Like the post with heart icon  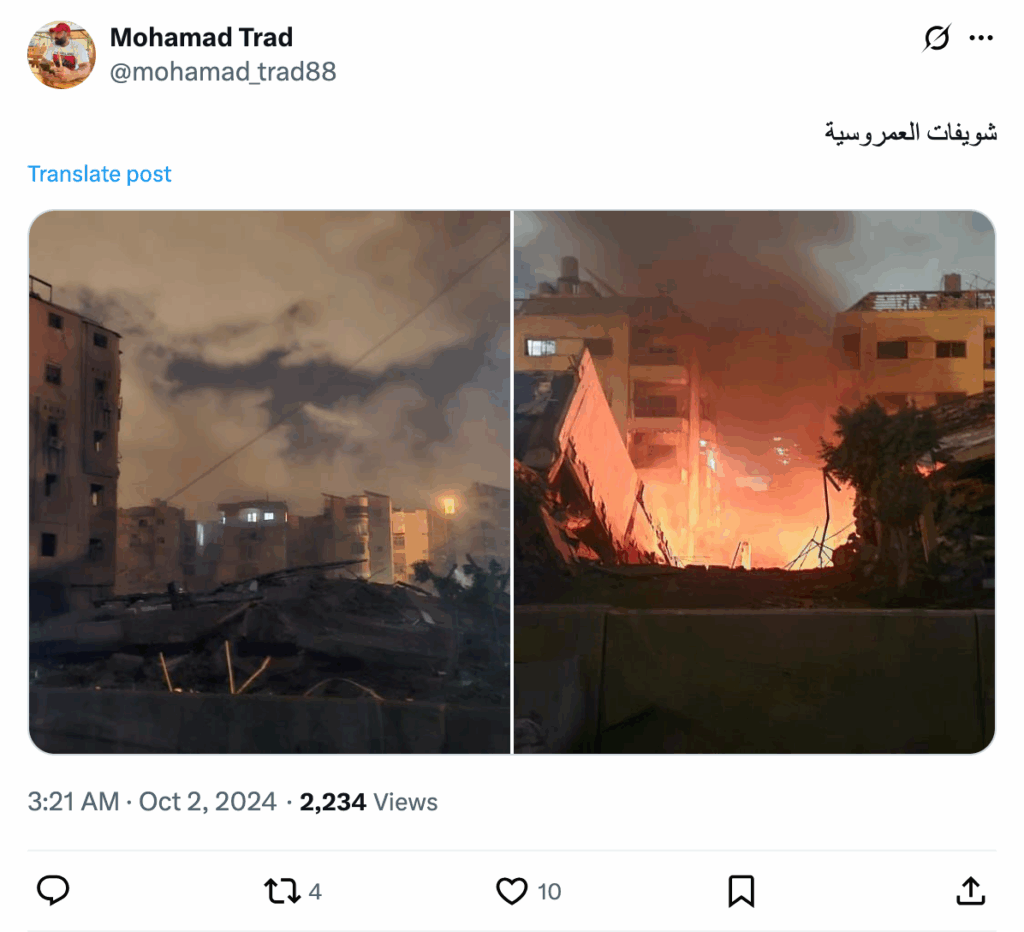pos(511,891)
